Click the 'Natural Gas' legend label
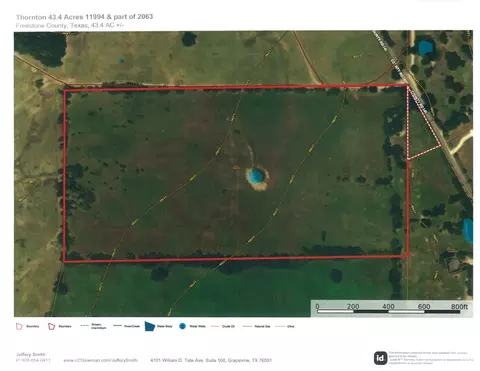The height and width of the screenshot is (371, 480). (x=262, y=326)
